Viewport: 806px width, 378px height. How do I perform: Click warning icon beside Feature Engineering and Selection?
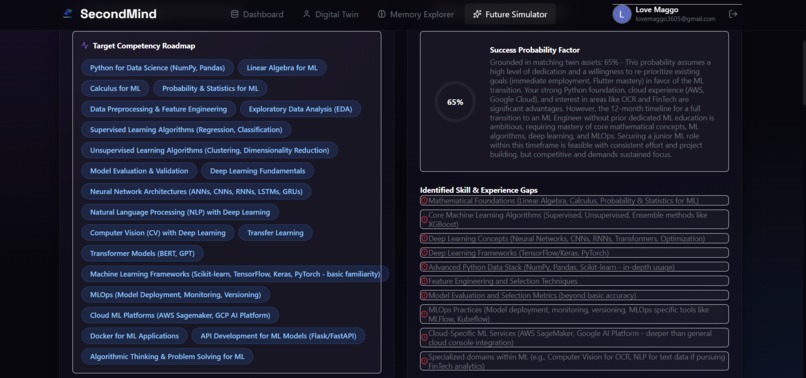425,281
